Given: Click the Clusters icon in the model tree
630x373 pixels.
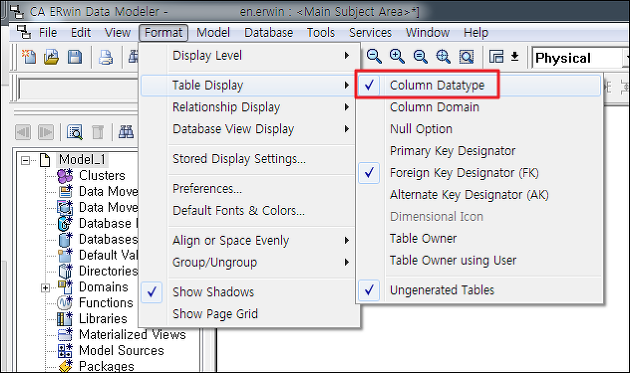Looking at the screenshot, I should coord(65,176).
